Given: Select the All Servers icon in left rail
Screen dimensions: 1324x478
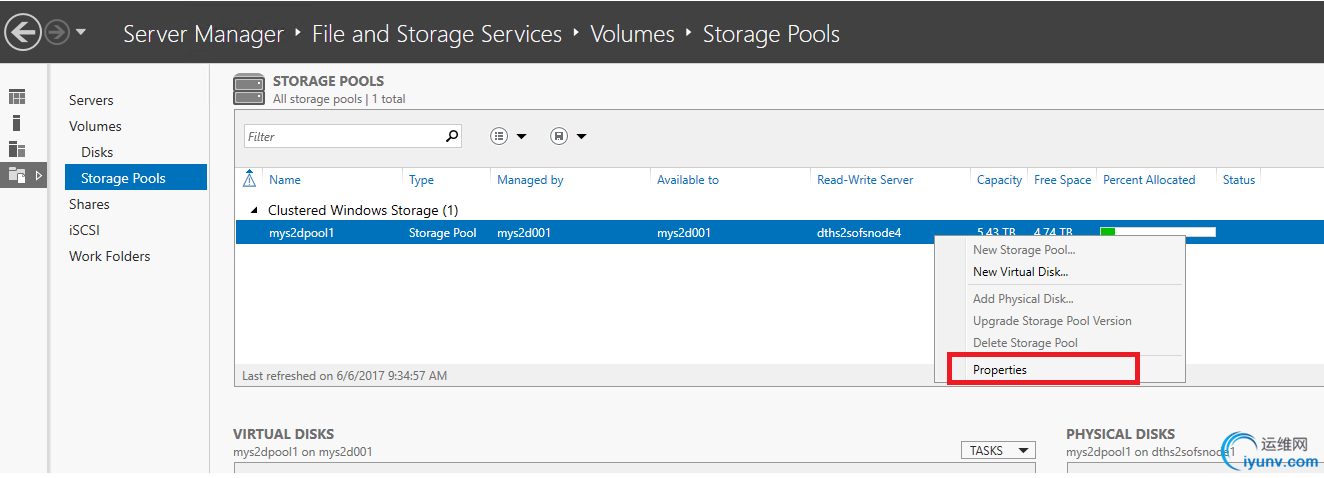Looking at the screenshot, I should pos(17,149).
